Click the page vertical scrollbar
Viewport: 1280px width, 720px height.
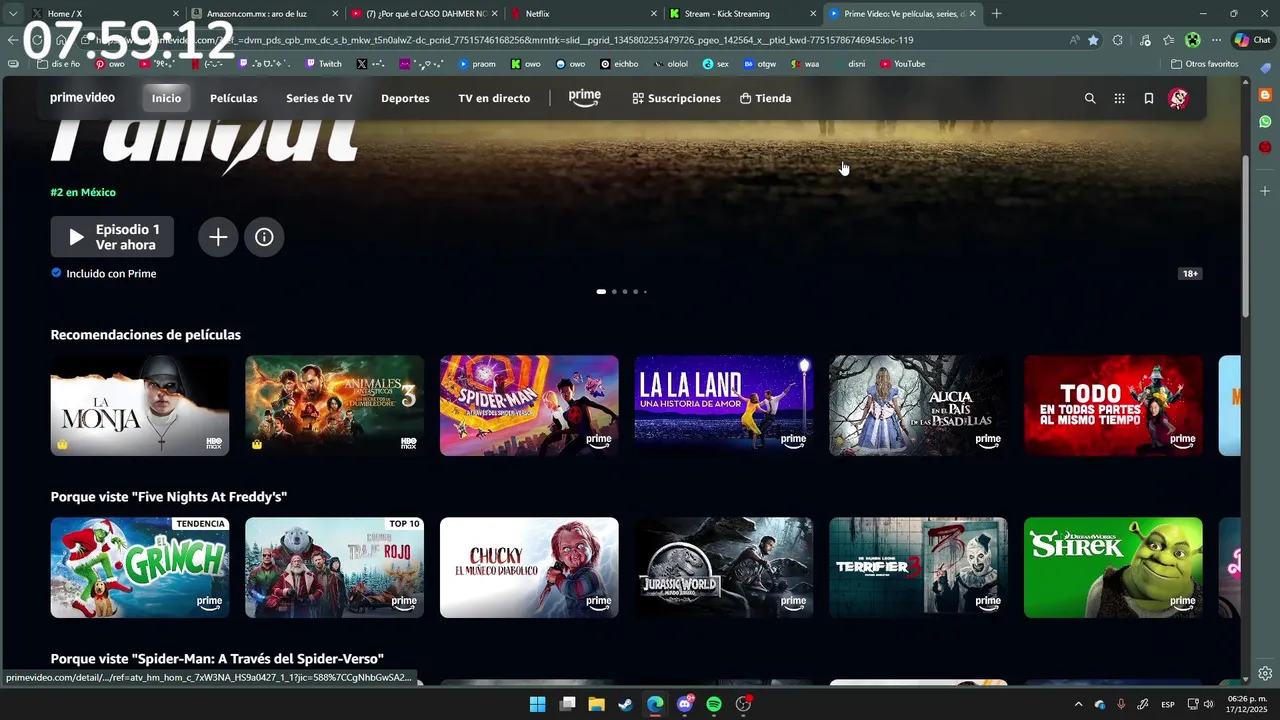click(x=1246, y=238)
